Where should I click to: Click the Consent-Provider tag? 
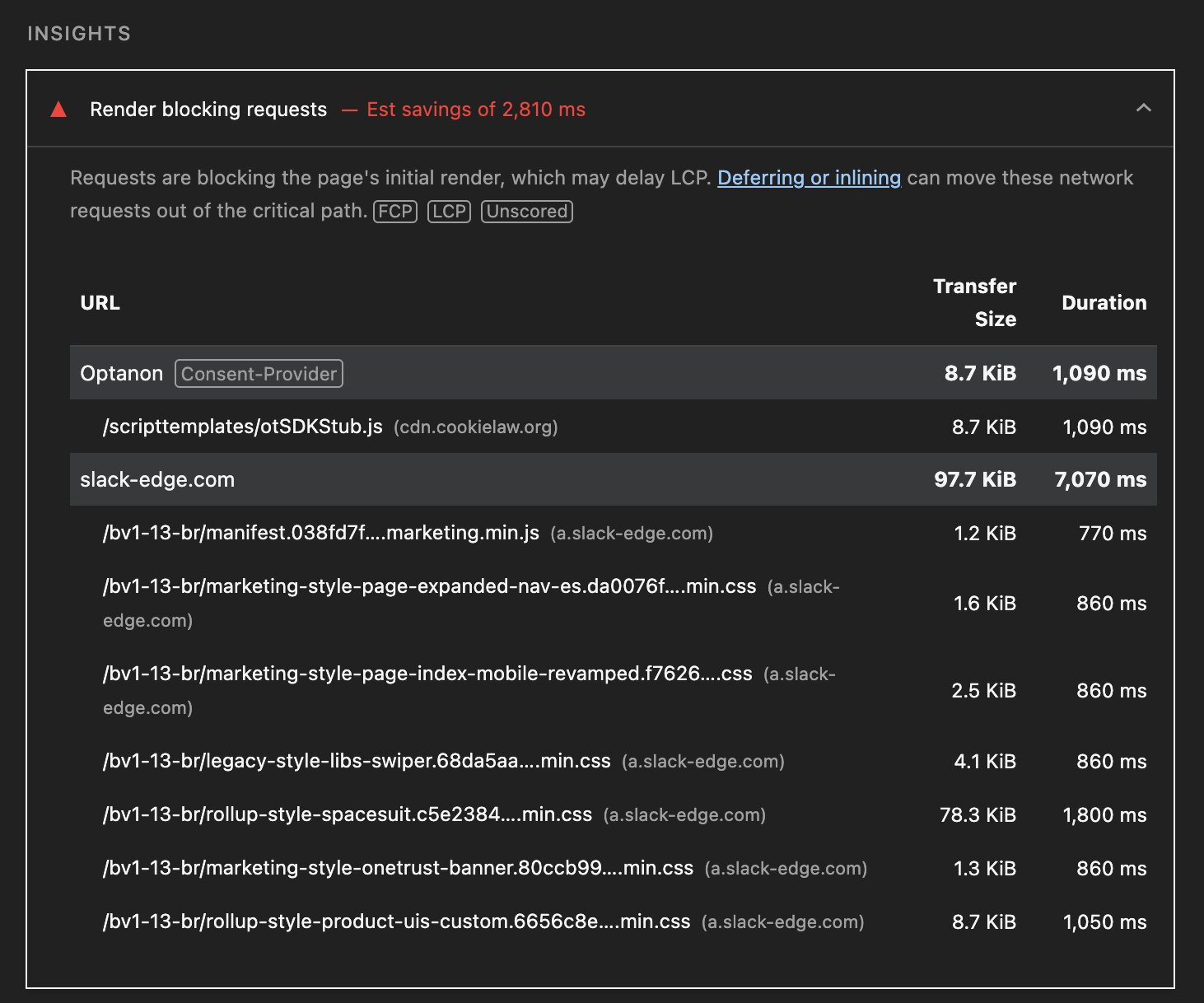[259, 374]
